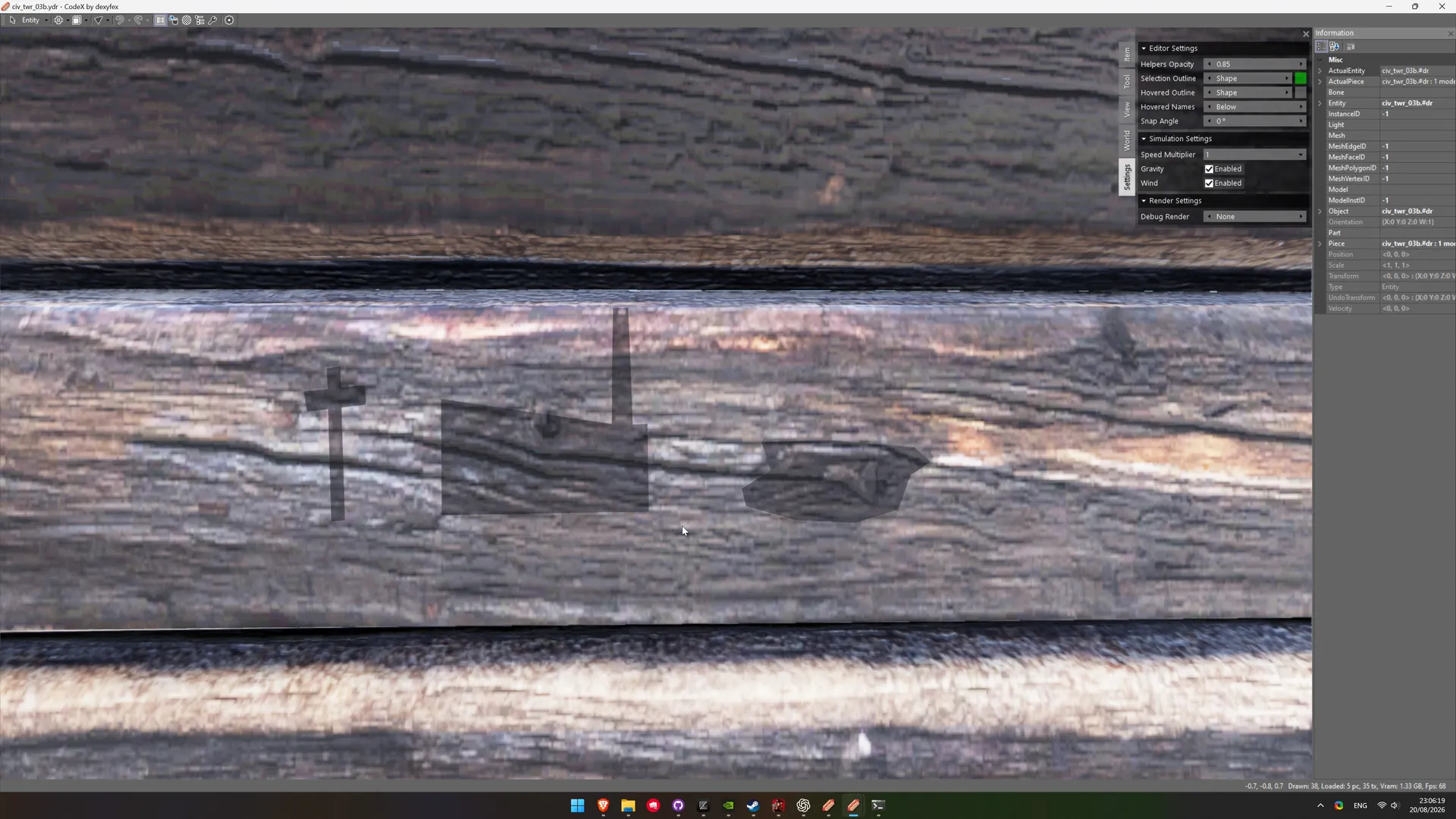Open the green Selection Outline color swatch
The image size is (1456, 819).
[1301, 79]
